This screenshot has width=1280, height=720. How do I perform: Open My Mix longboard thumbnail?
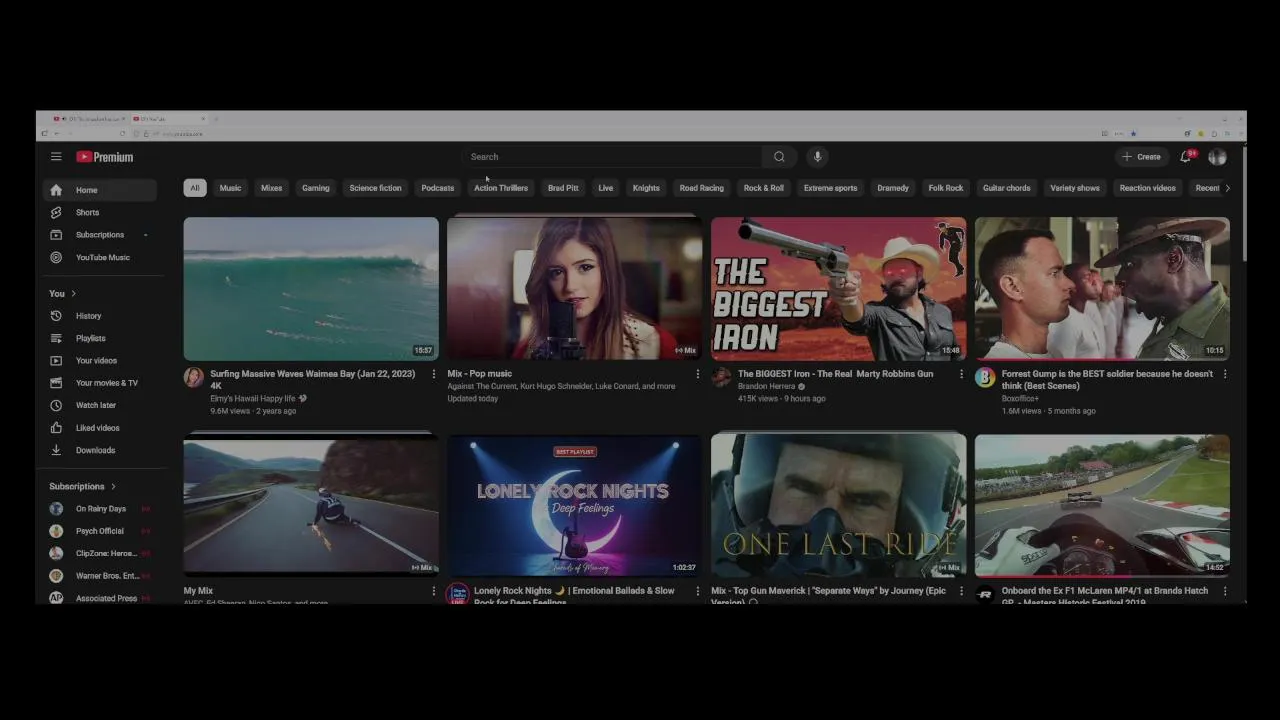click(311, 506)
